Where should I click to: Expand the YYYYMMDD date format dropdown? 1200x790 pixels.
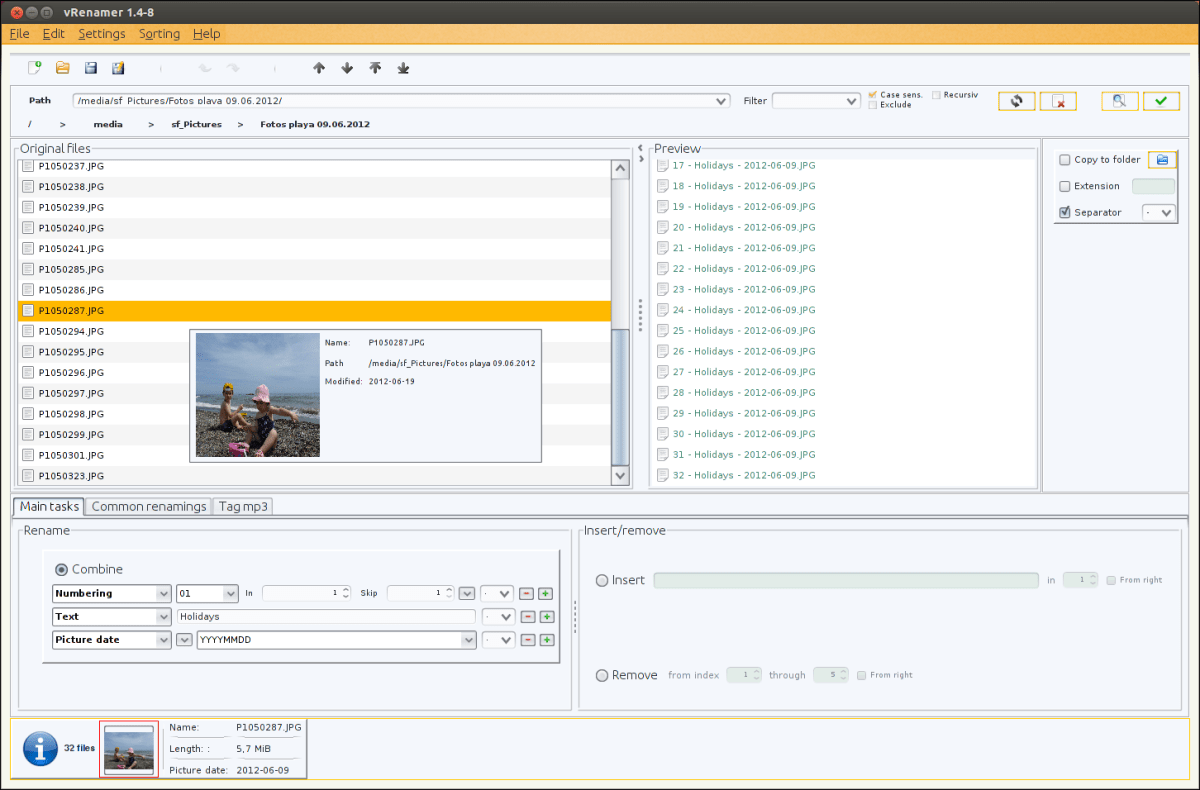468,640
